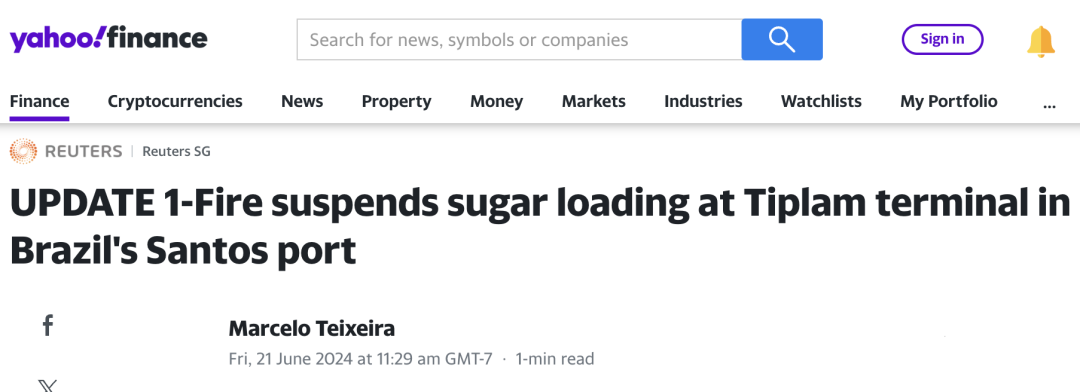Open the Property section
This screenshot has height=392, width=1080.
tap(396, 101)
